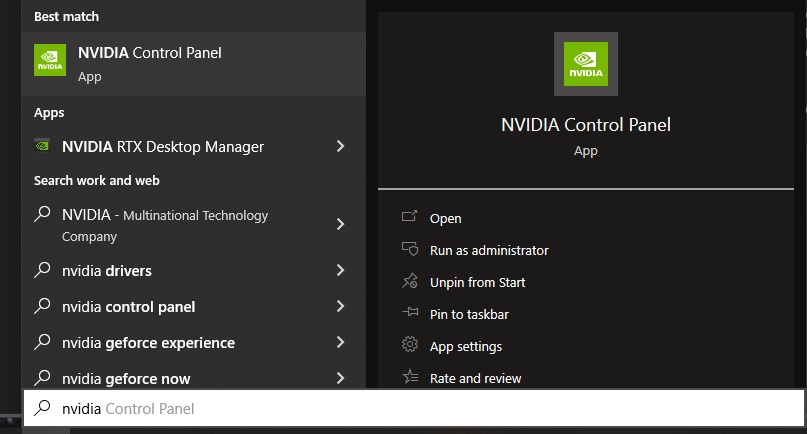Click the Rate and review star icon
The height and width of the screenshot is (434, 807).
pos(409,378)
